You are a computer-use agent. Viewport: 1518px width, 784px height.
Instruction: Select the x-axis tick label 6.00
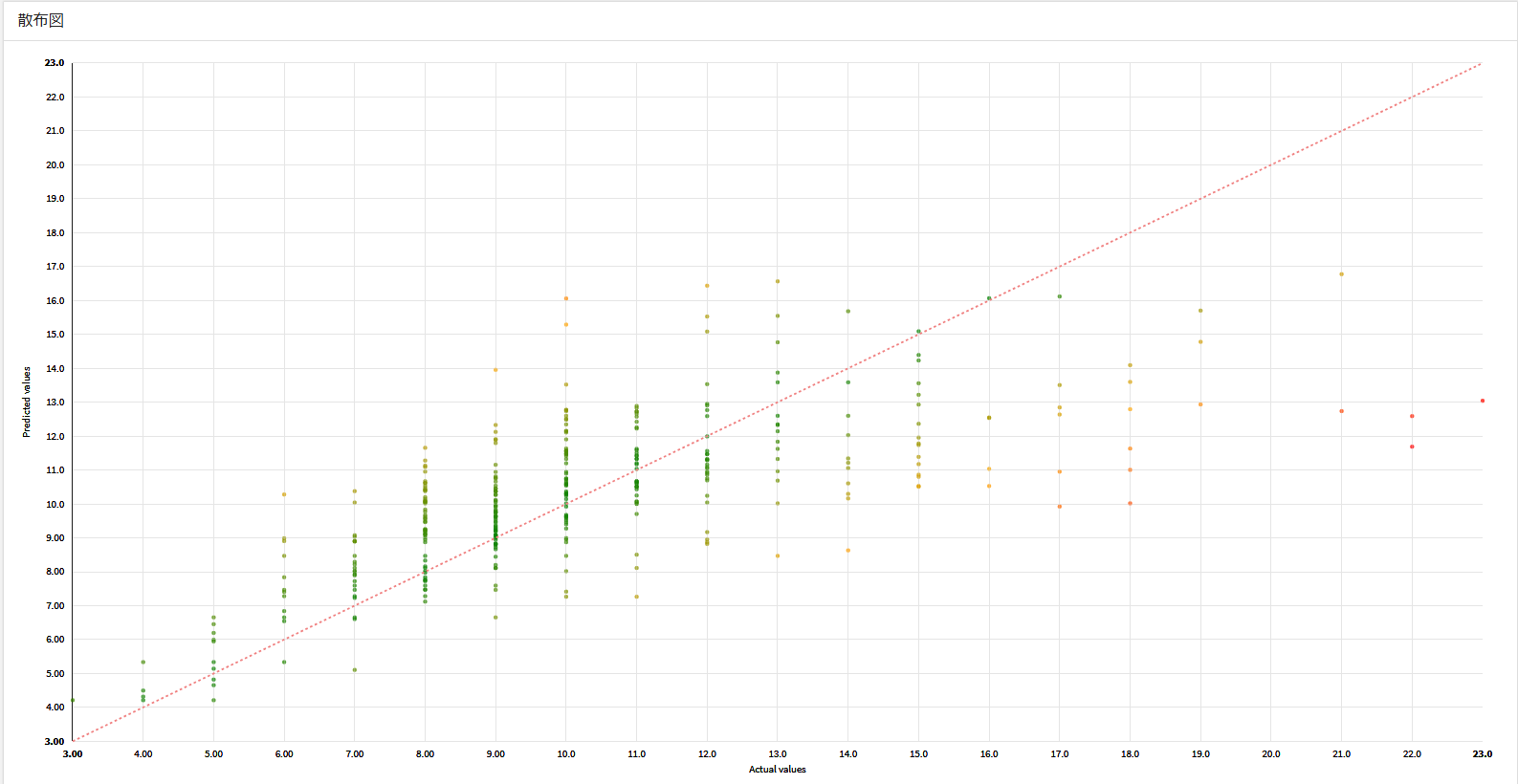(x=284, y=754)
